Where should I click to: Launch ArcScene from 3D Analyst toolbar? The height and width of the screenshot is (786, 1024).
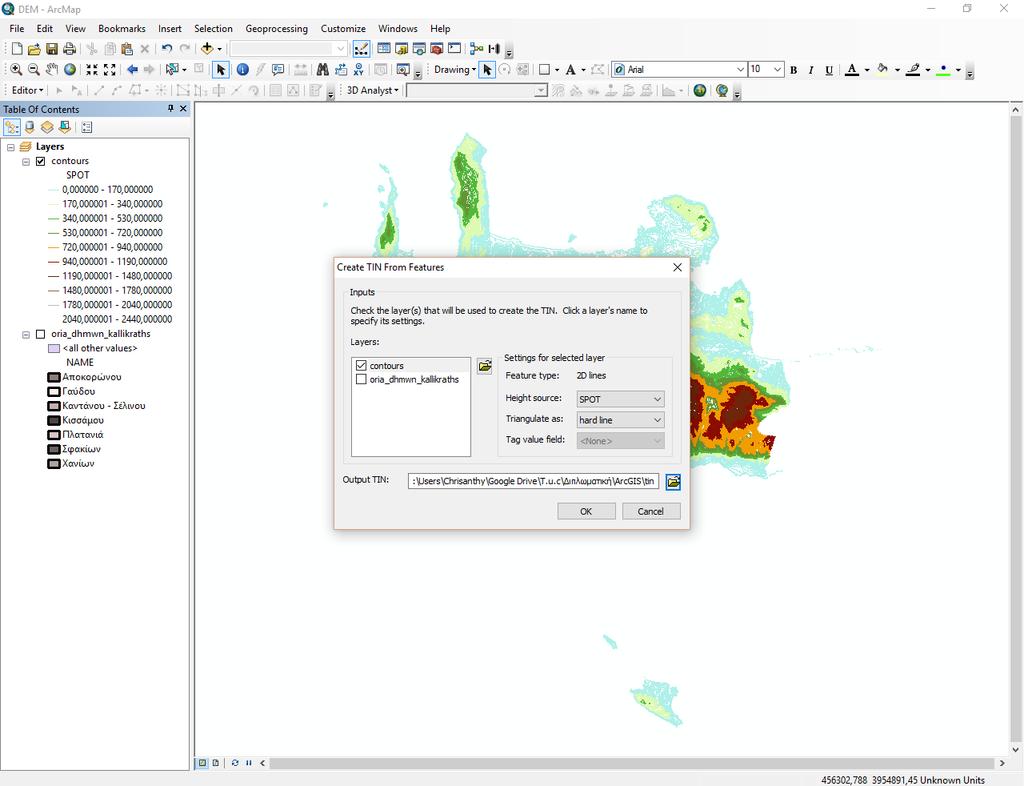click(x=700, y=90)
